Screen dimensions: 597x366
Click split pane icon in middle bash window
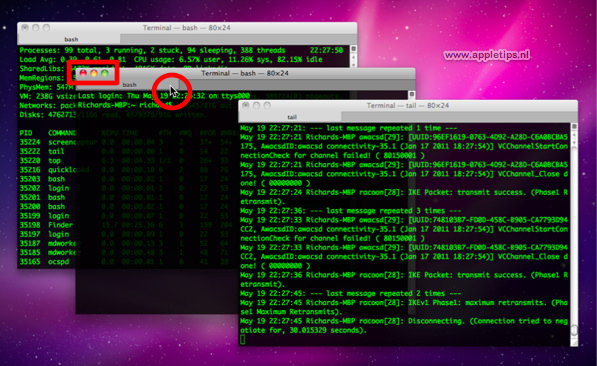[x=412, y=94]
